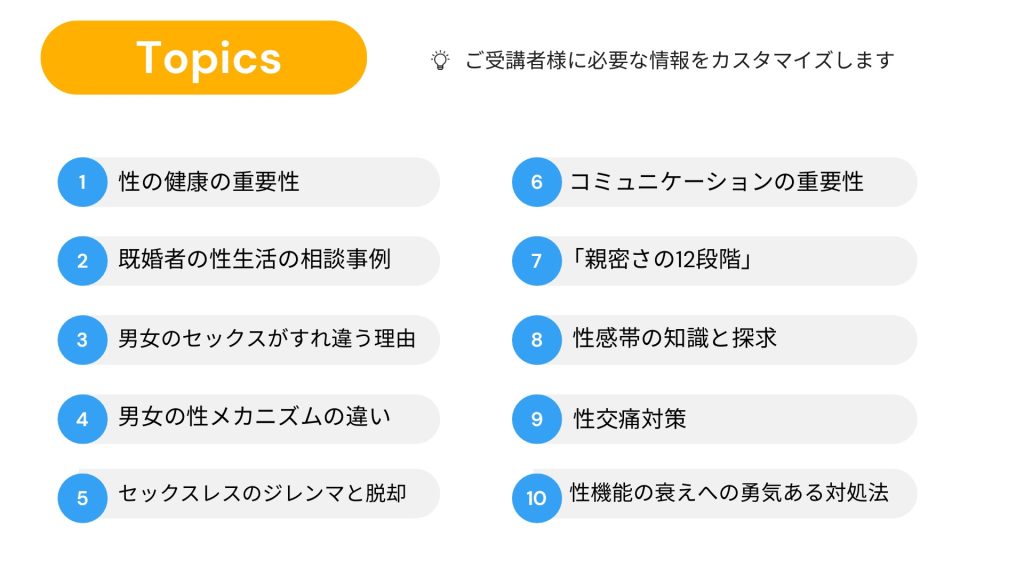Click the blue number 9 circle badge
1024x576 pixels.
(x=537, y=419)
